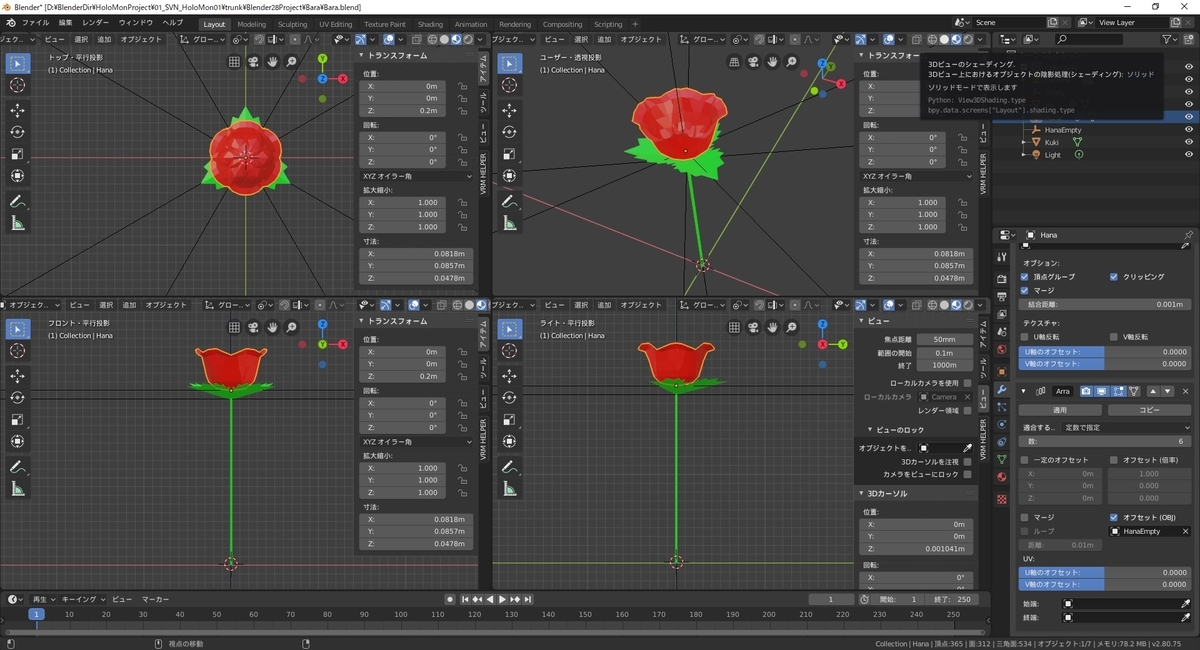This screenshot has width=1200, height=650.
Task: Open the Output properties tab
Action: click(x=1001, y=297)
